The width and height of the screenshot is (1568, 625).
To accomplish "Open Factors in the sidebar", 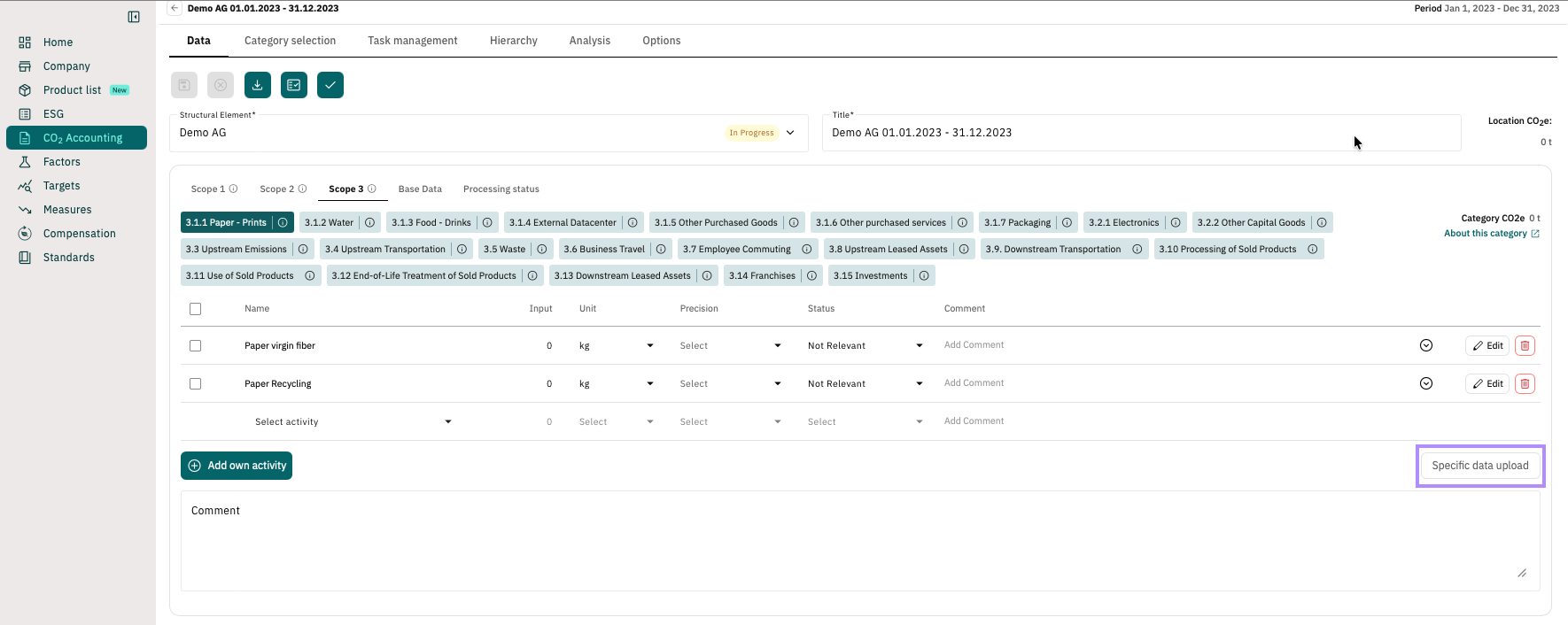I will click(x=77, y=162).
